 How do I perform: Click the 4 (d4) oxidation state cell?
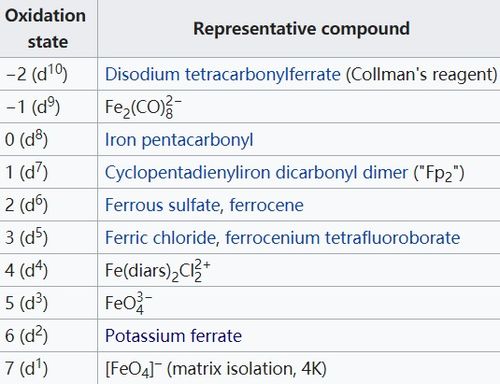click(49, 270)
